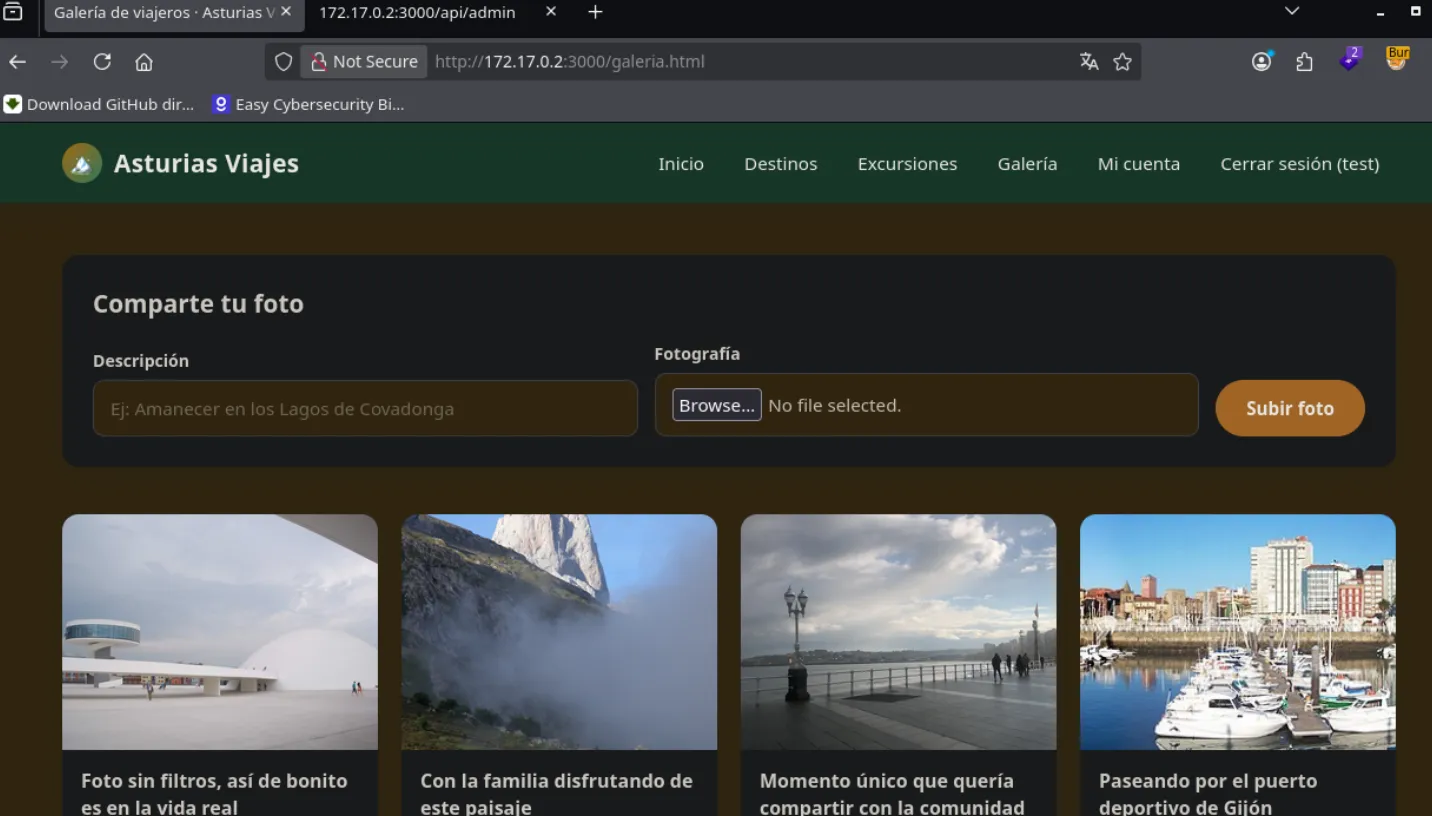This screenshot has width=1432, height=816.
Task: Open the Easy Cybersecurity bookmark
Action: point(308,104)
